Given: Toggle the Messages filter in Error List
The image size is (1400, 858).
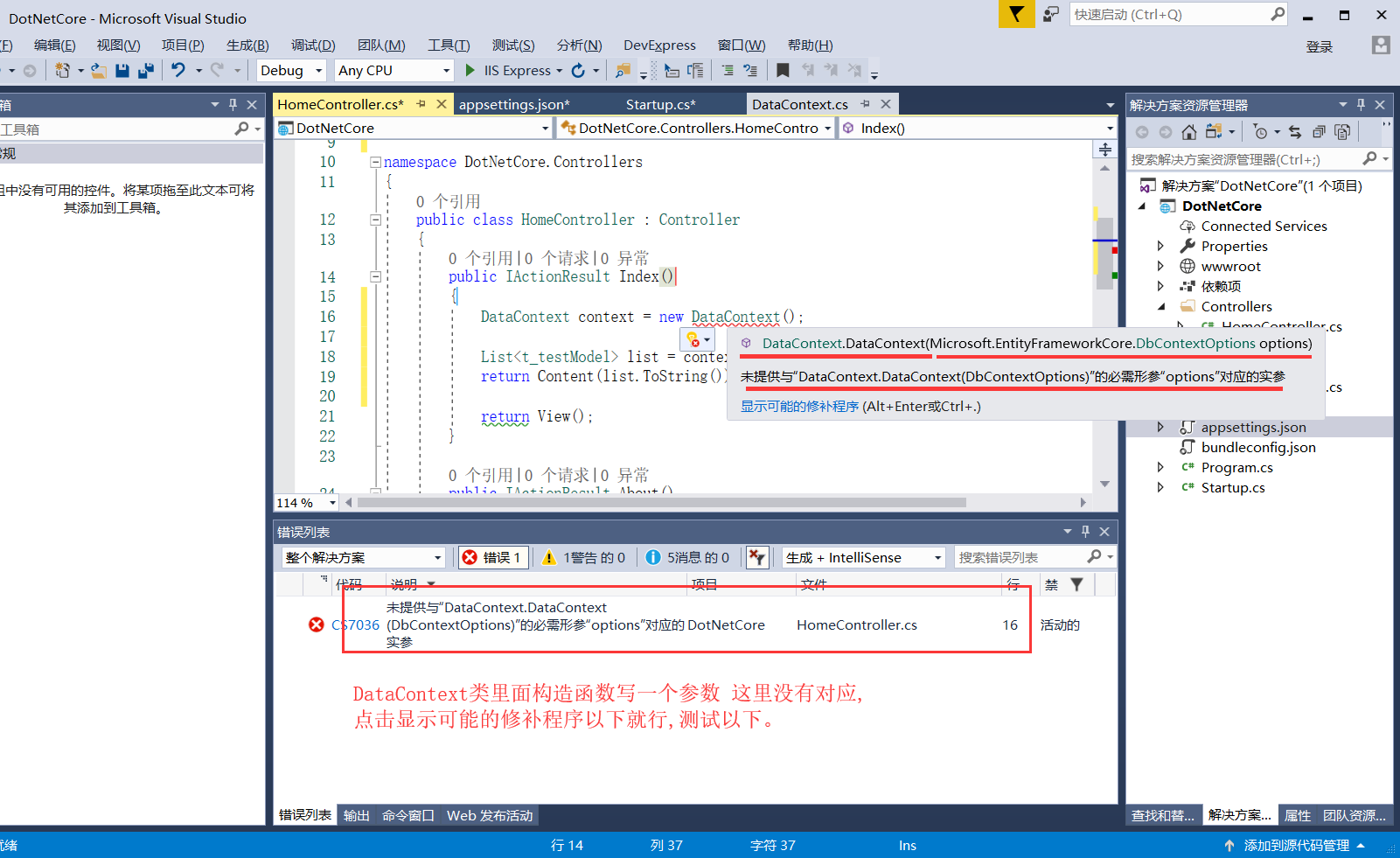Looking at the screenshot, I should pyautogui.click(x=688, y=557).
